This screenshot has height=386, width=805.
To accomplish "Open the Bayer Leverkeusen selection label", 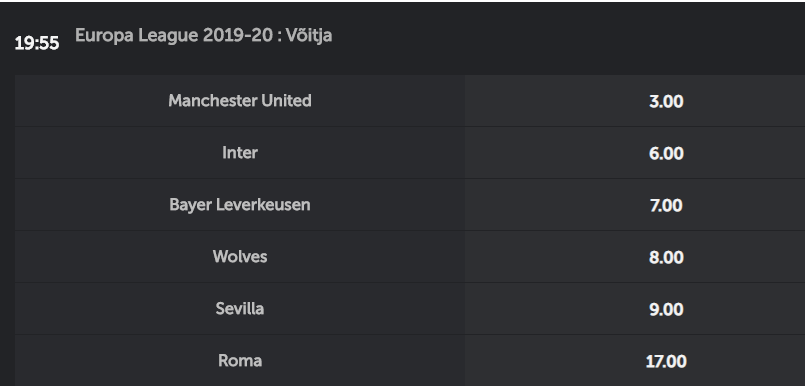I will tap(240, 204).
